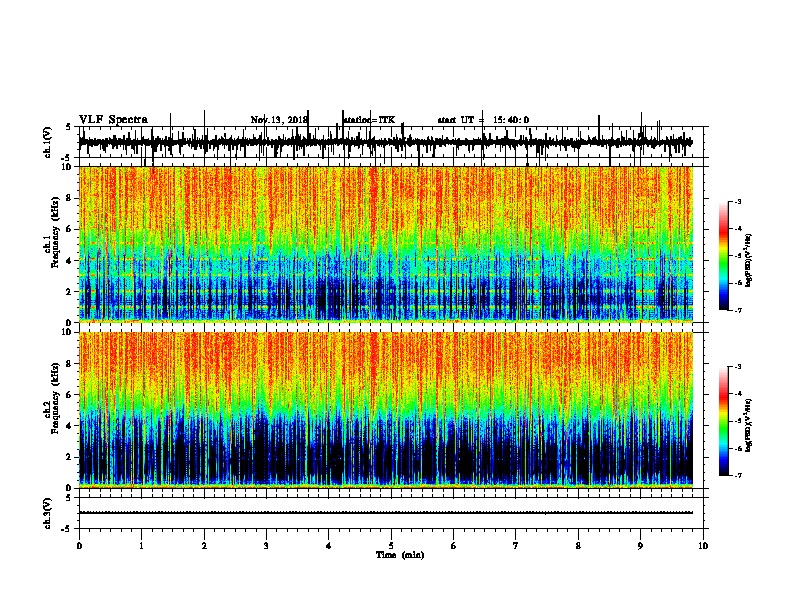The width and height of the screenshot is (792, 612).
Task: Click inside the ch.2 spectrogram panel
Action: point(386,410)
